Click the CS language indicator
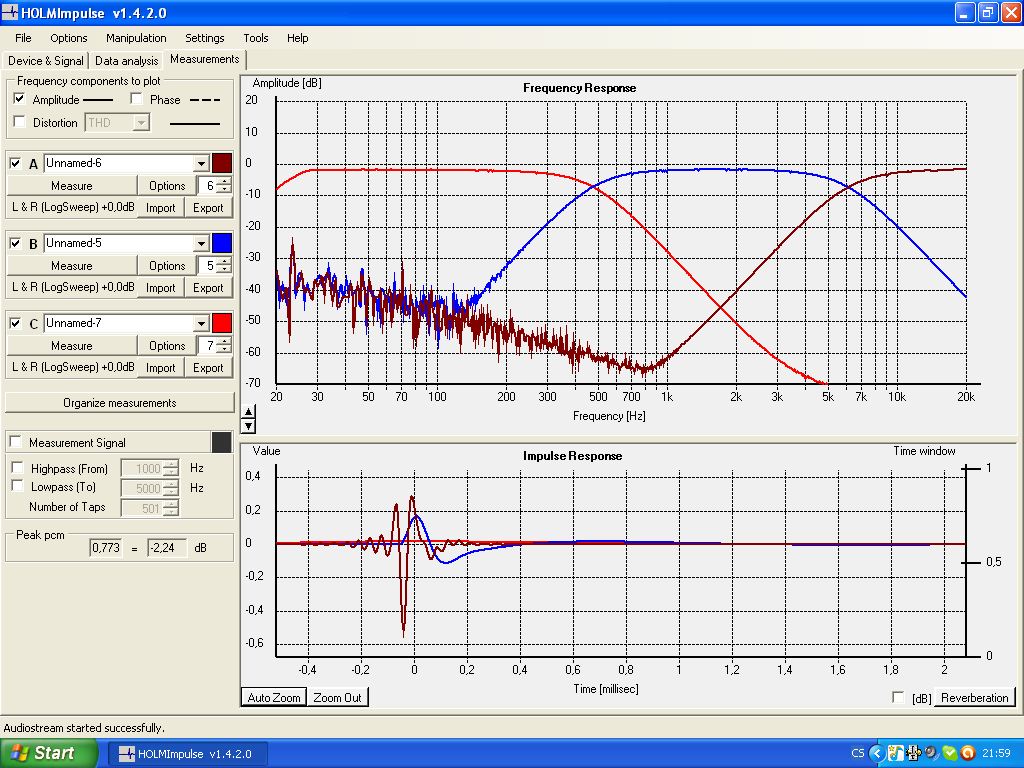Screen dimensions: 1024x768 coord(857,753)
